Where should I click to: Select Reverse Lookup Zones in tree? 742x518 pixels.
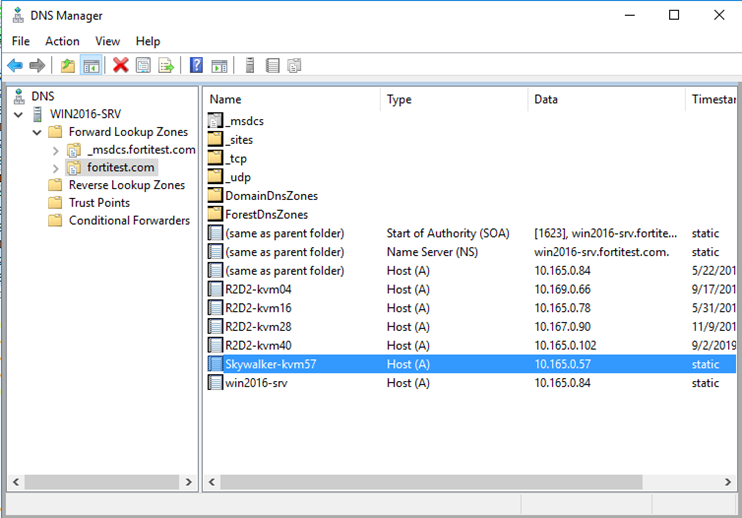pyautogui.click(x=126, y=185)
